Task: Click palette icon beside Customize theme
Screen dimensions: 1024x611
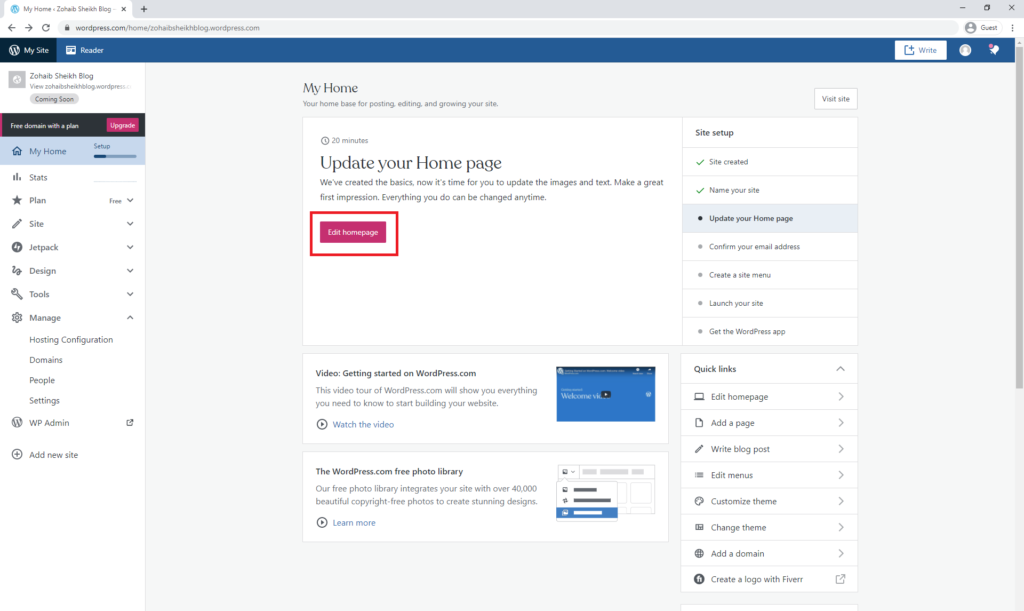Action: [x=699, y=501]
